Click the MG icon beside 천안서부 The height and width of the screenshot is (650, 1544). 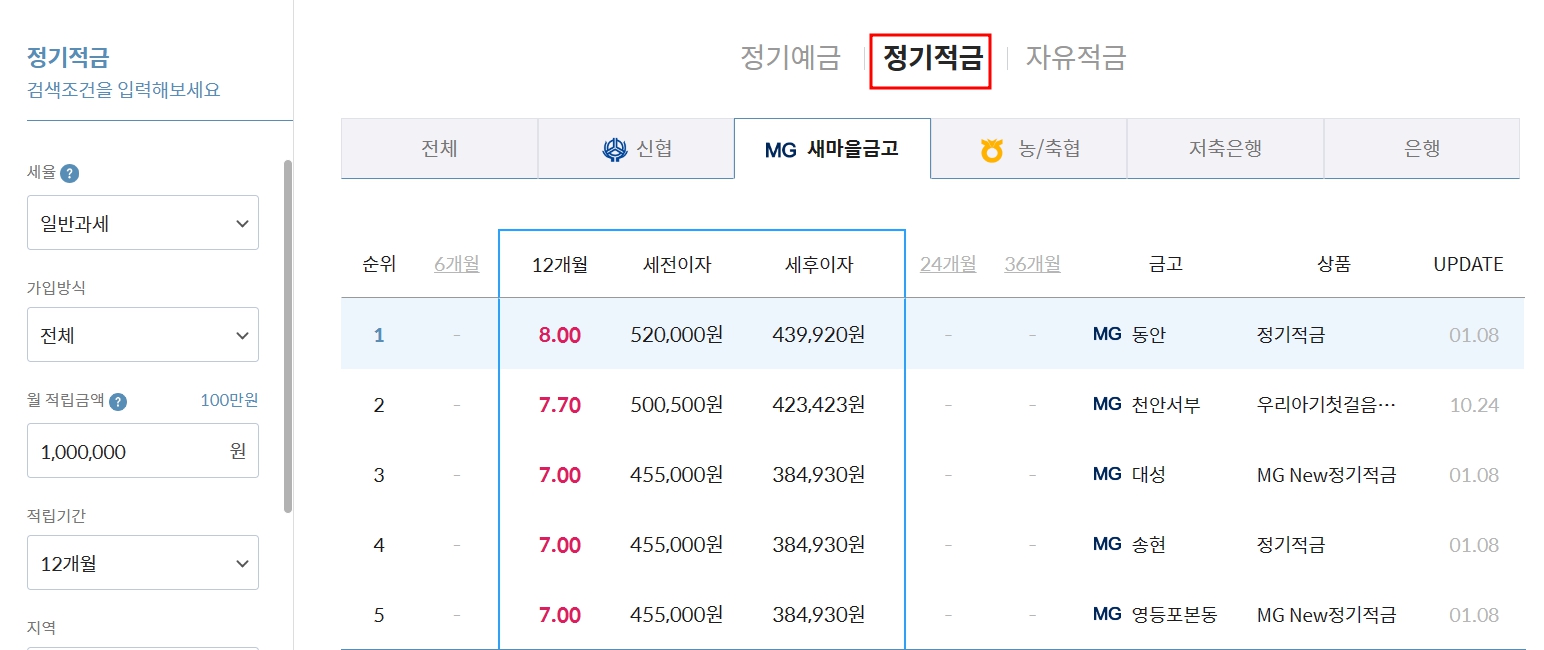pyautogui.click(x=1105, y=404)
